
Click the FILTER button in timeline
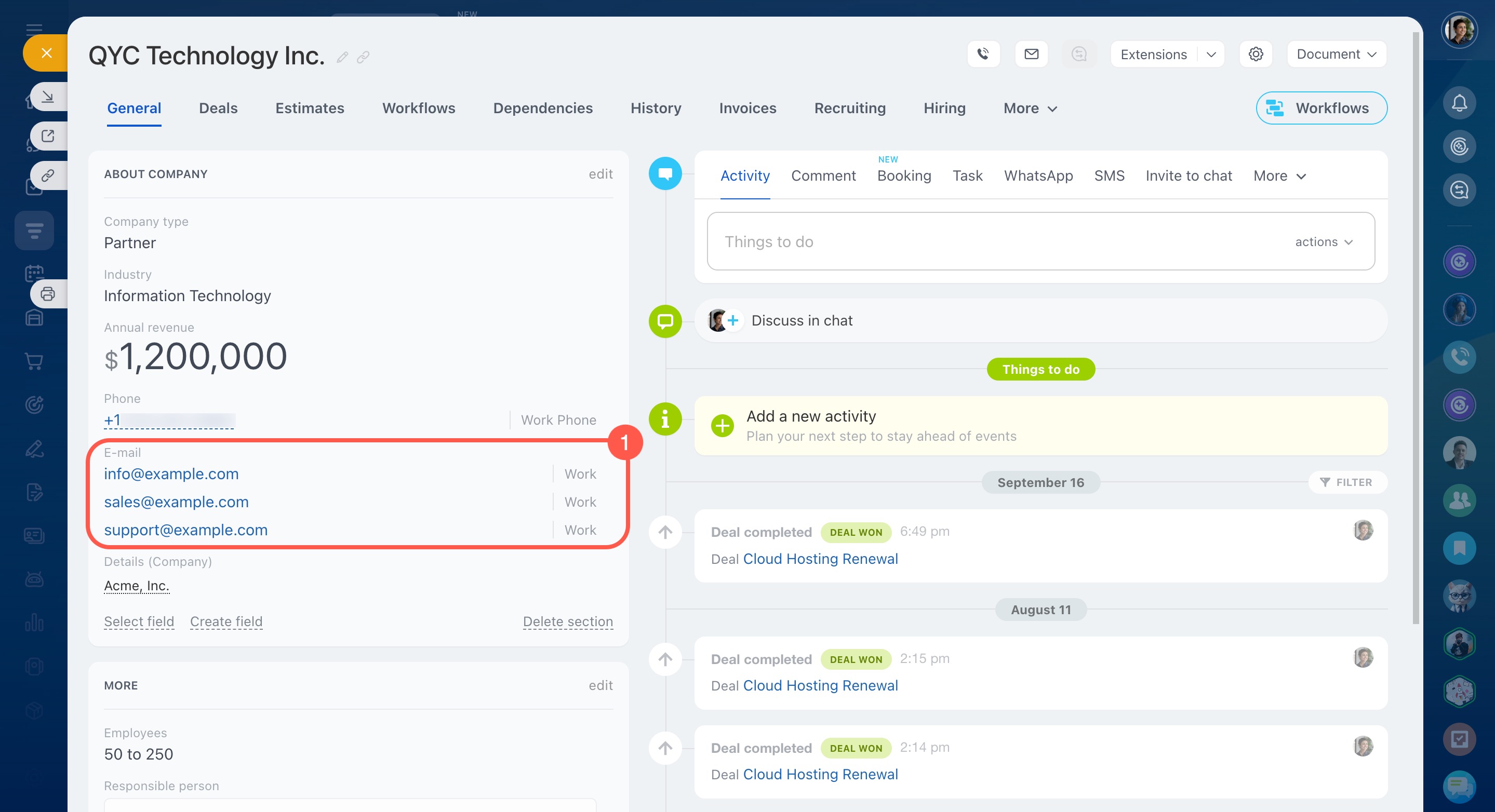tap(1347, 482)
